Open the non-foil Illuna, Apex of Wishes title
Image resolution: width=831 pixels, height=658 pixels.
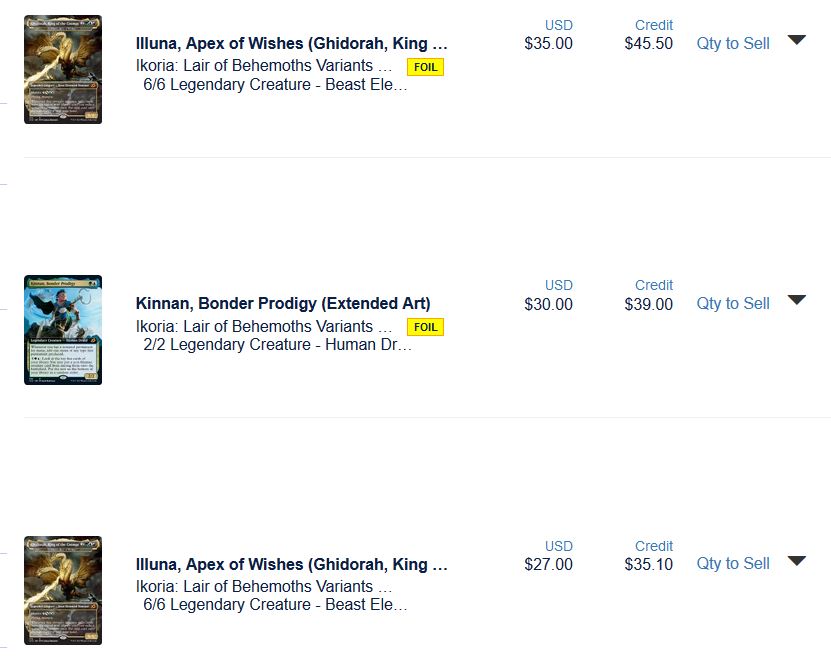click(x=291, y=564)
